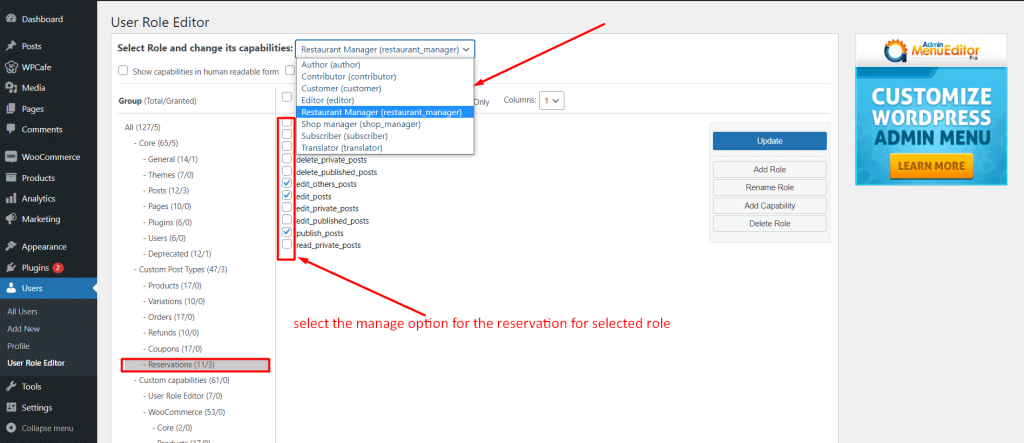Choose Author (author) from role list
The width and height of the screenshot is (1024, 443).
[385, 65]
